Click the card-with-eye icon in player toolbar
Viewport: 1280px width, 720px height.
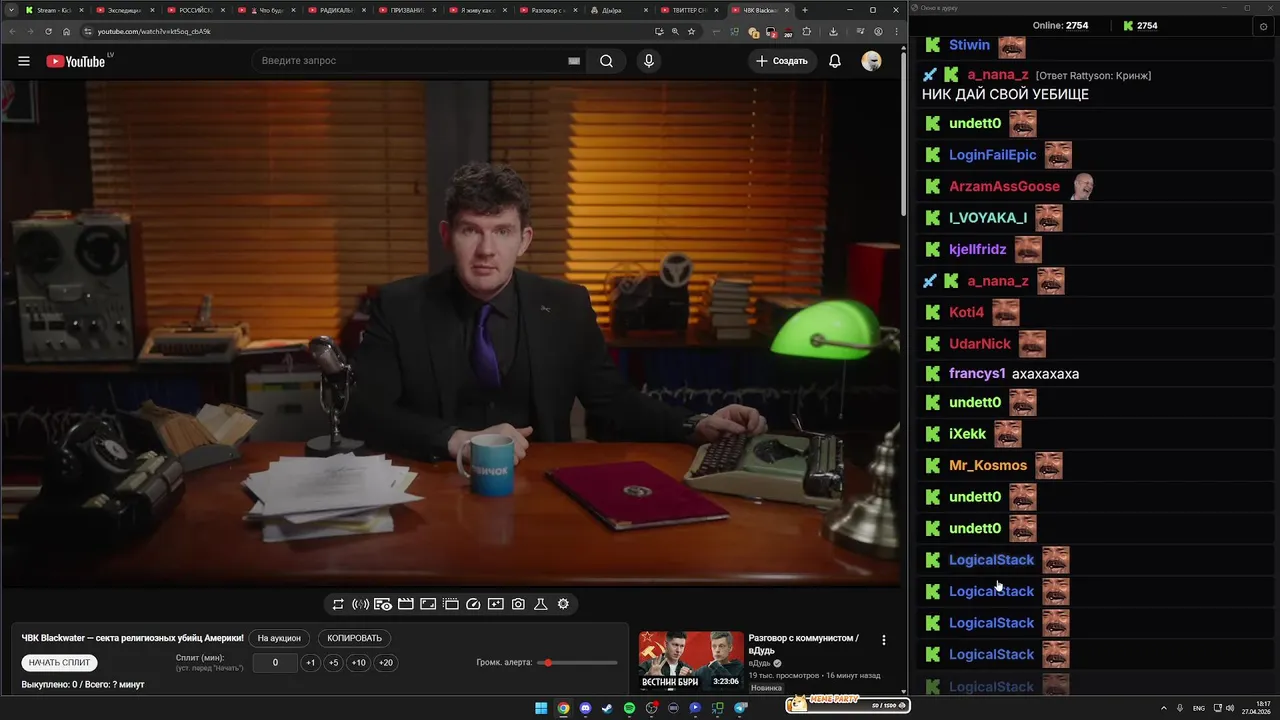383,604
